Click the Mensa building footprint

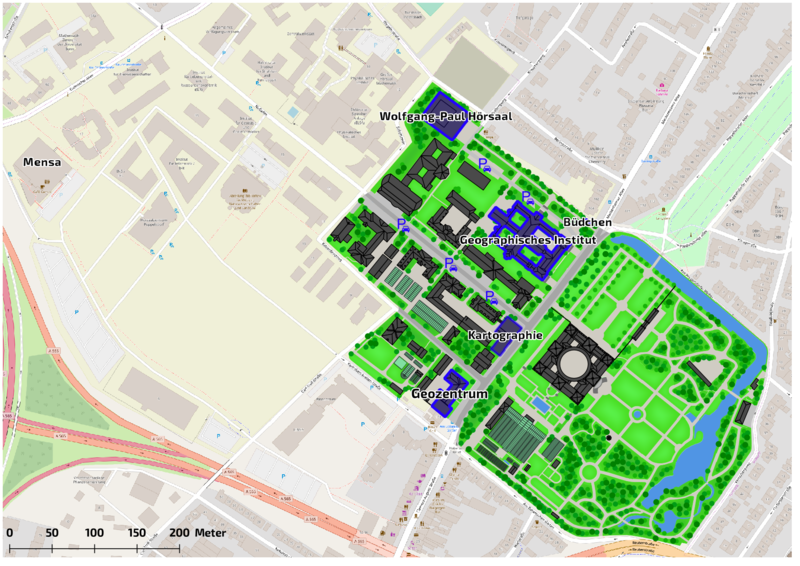pyautogui.click(x=40, y=182)
